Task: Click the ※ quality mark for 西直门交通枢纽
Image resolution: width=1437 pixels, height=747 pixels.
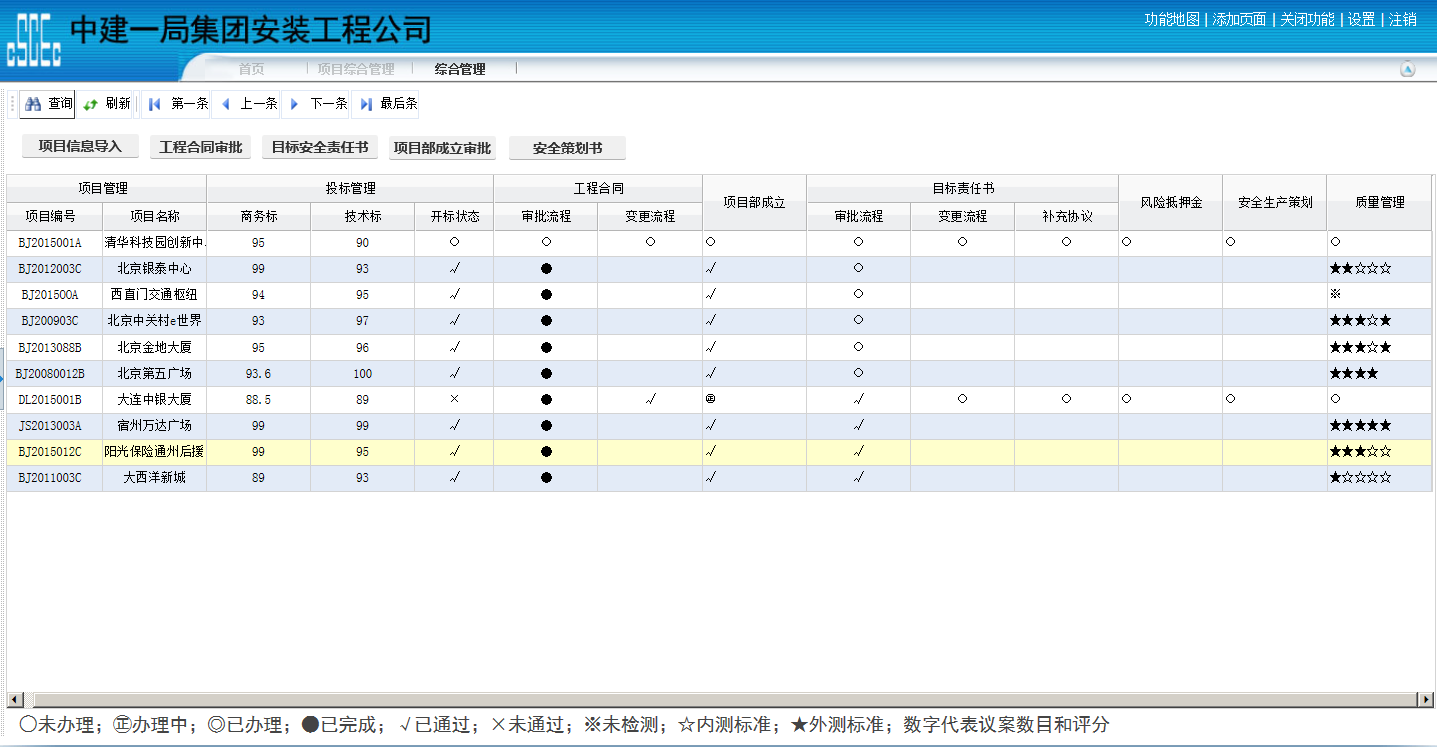Action: click(x=1335, y=294)
